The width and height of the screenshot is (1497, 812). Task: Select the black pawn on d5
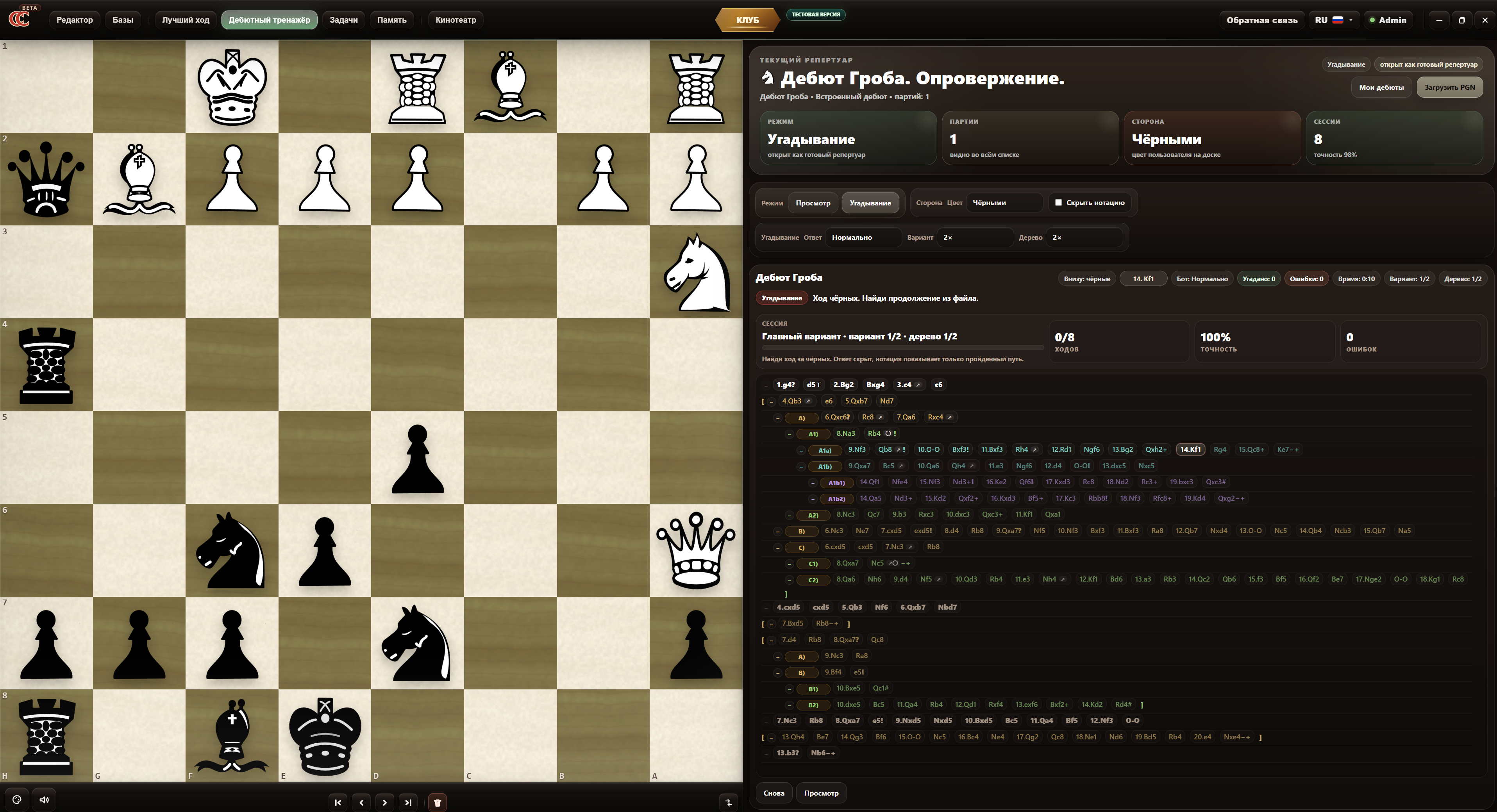pyautogui.click(x=418, y=459)
